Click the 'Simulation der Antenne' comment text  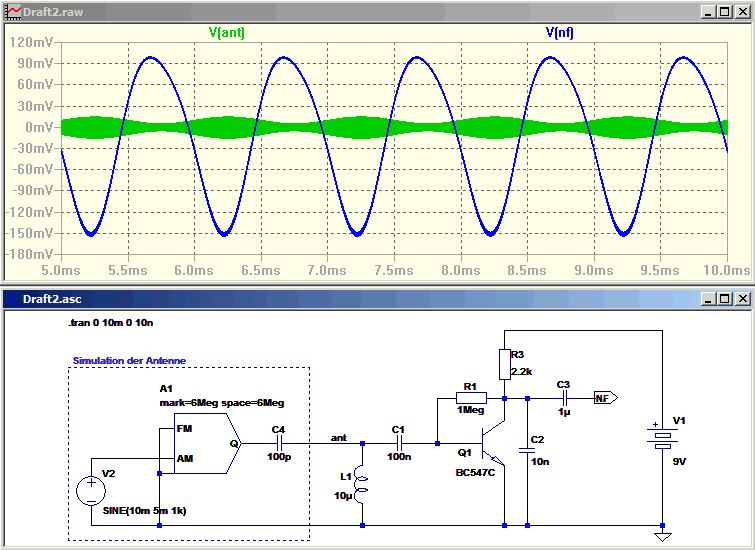[129, 360]
